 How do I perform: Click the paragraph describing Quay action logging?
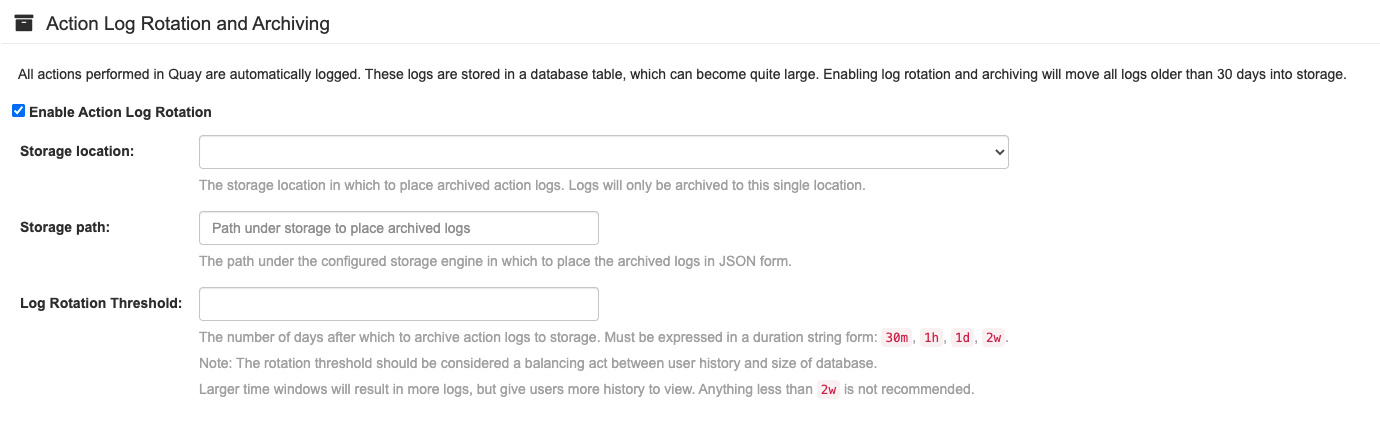point(682,75)
